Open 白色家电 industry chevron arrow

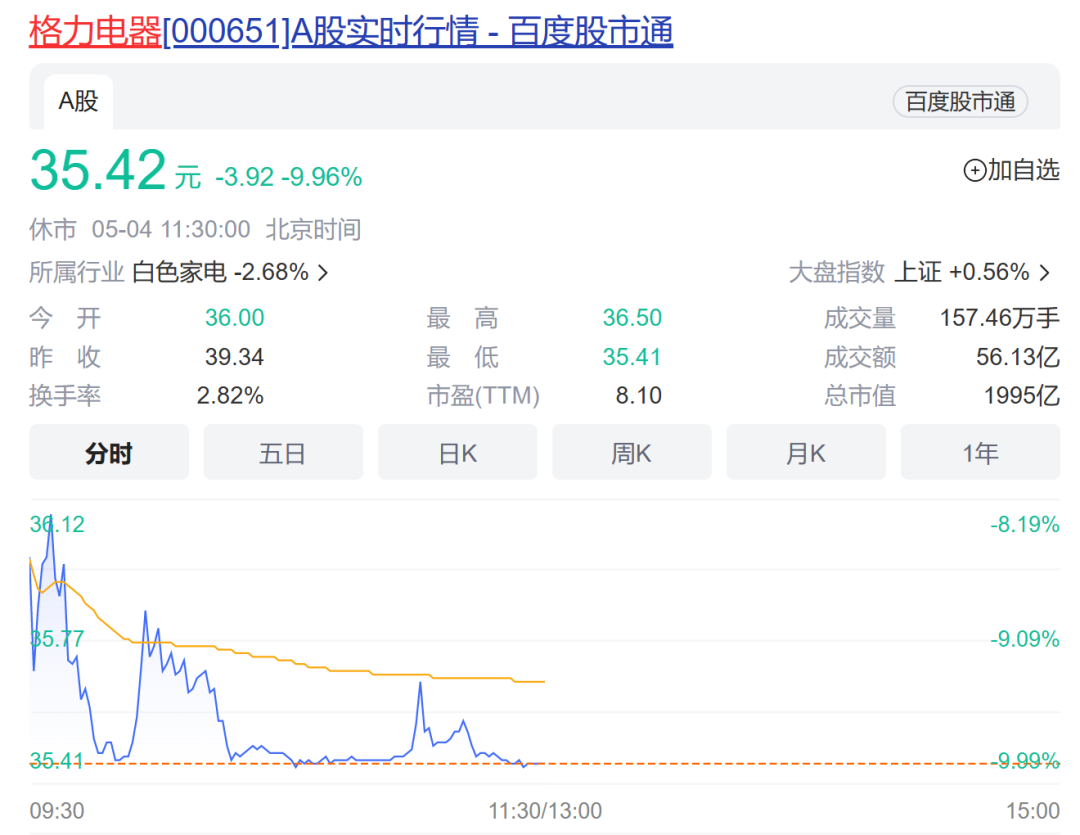tap(323, 273)
